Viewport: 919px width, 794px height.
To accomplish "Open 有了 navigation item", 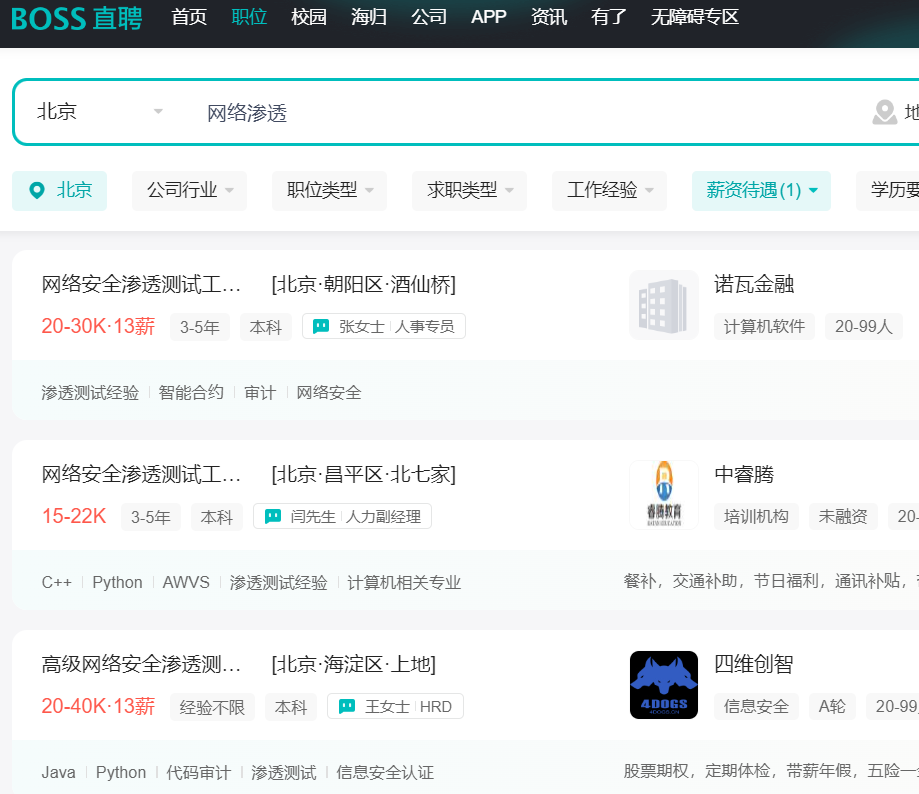I will pyautogui.click(x=608, y=17).
